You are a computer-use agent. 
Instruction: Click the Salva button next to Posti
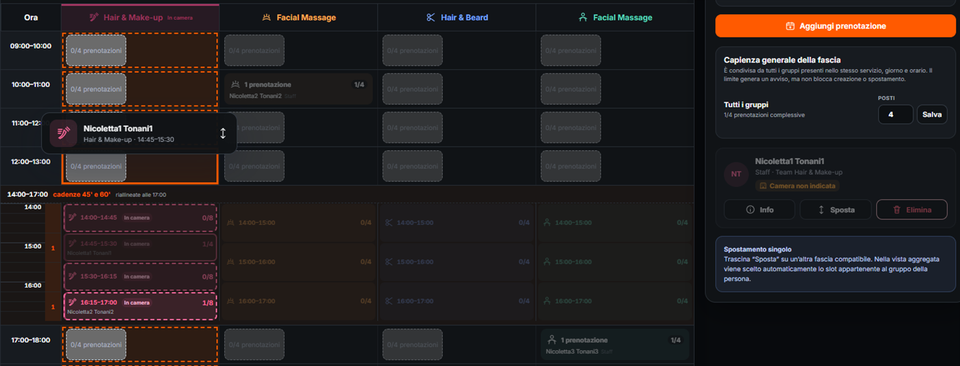(932, 114)
